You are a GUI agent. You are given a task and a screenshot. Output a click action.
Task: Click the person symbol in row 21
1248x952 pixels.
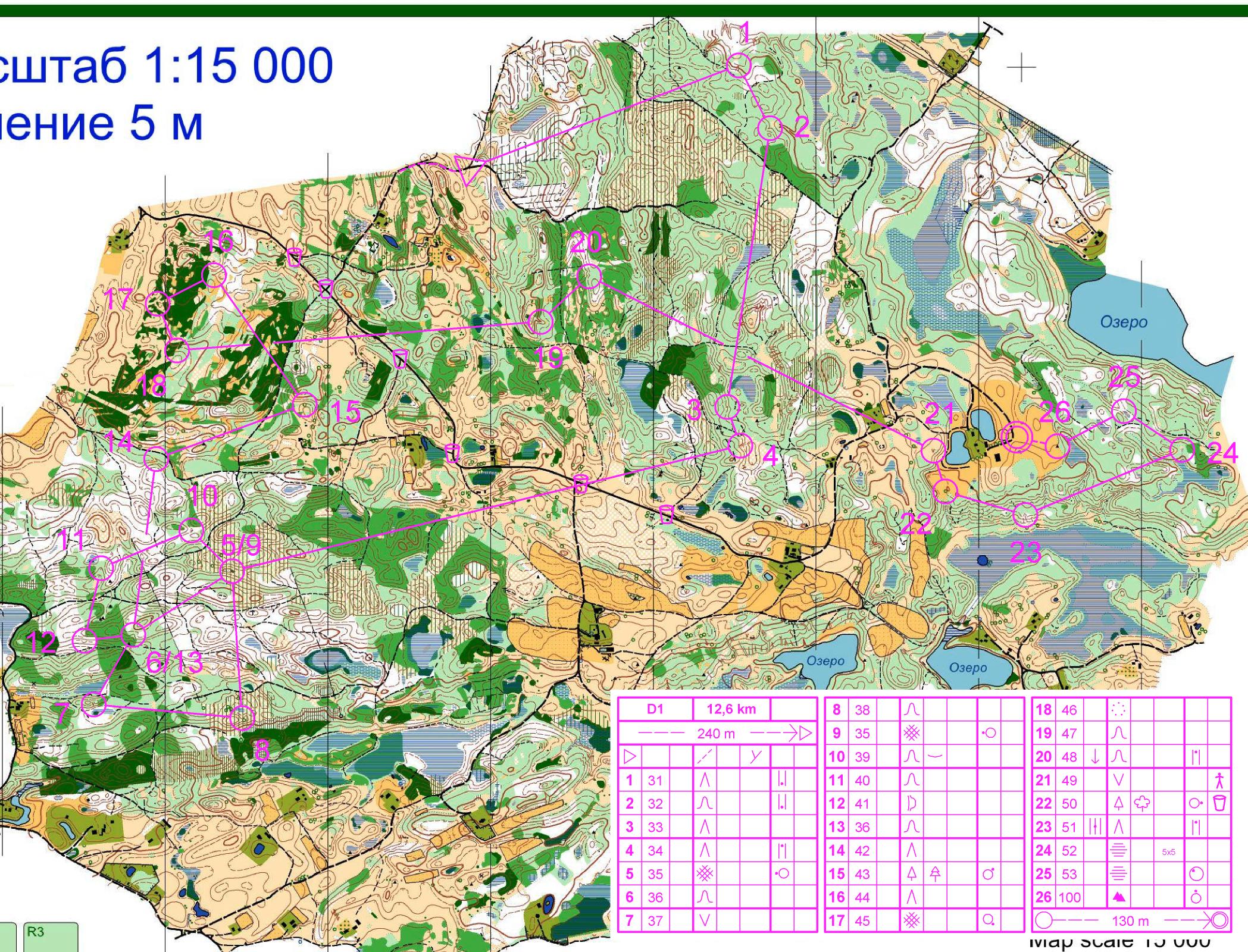(1219, 780)
